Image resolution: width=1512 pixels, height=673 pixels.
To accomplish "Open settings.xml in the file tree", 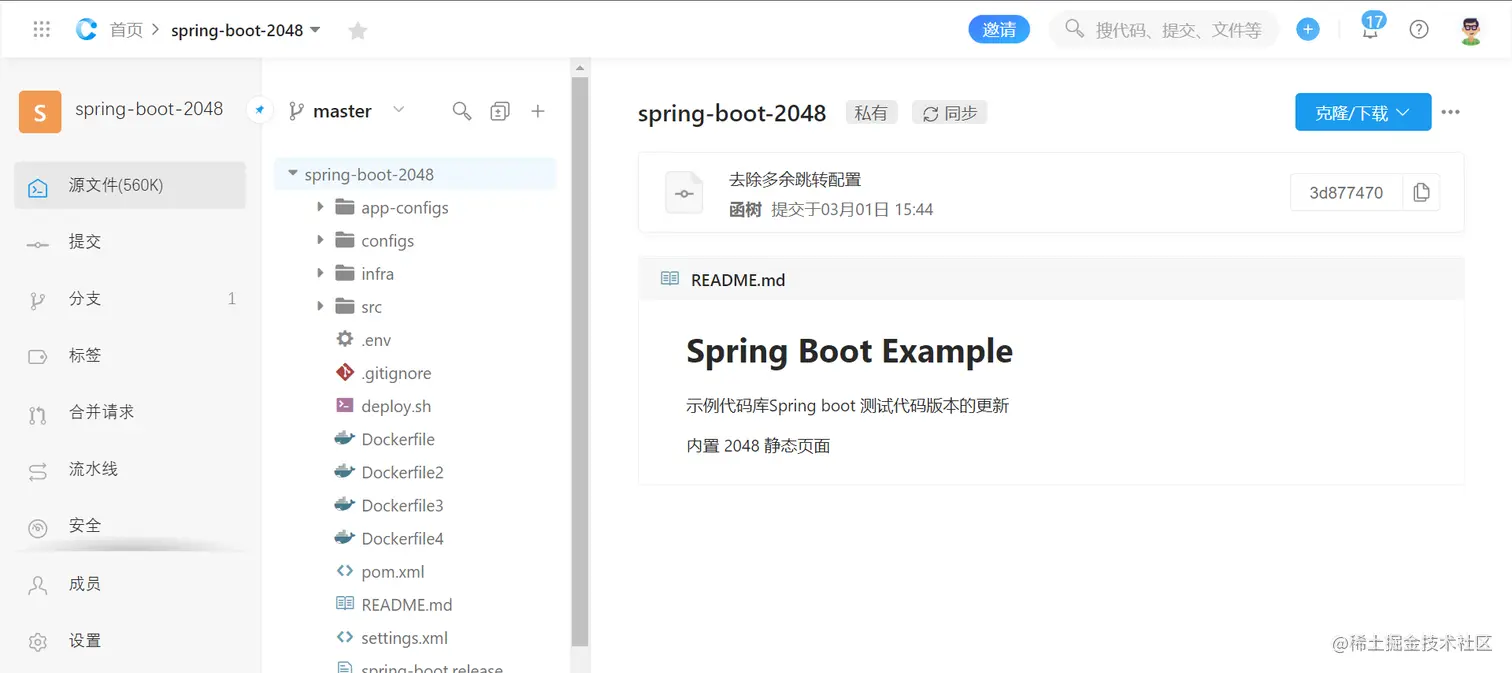I will point(404,637).
